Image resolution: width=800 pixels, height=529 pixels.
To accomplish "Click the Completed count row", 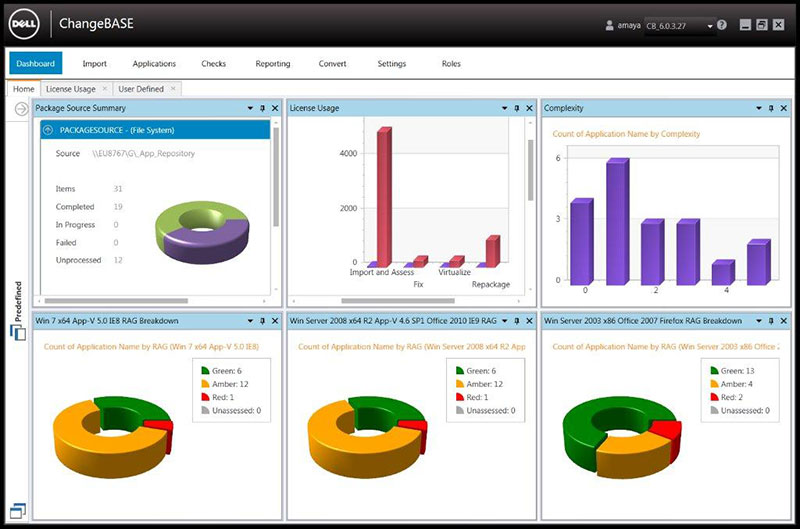I will [89, 207].
